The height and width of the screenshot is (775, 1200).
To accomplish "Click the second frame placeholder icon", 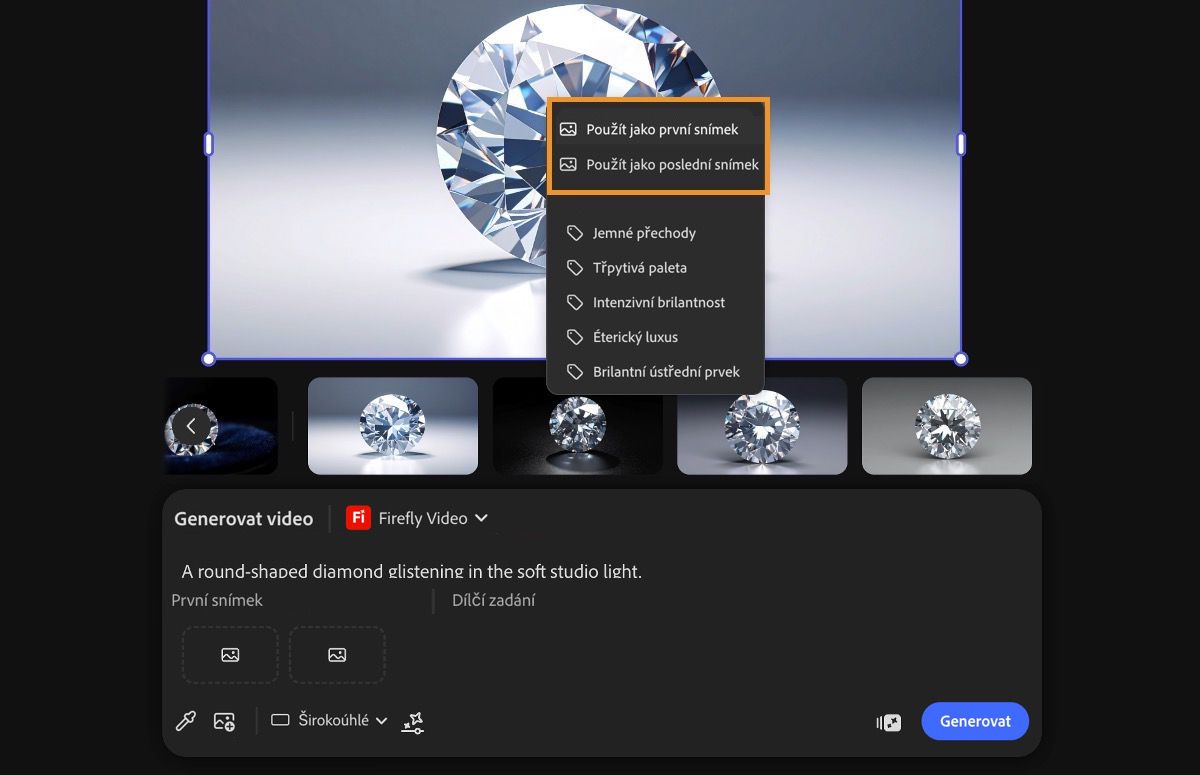I will coord(337,655).
